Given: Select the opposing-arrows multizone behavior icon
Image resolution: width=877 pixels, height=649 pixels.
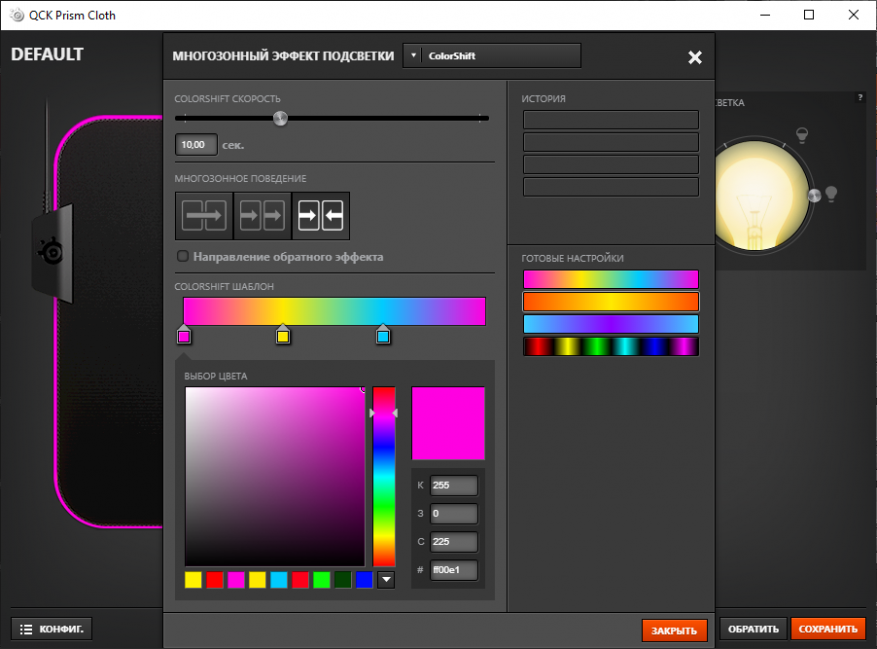Looking at the screenshot, I should coord(320,215).
